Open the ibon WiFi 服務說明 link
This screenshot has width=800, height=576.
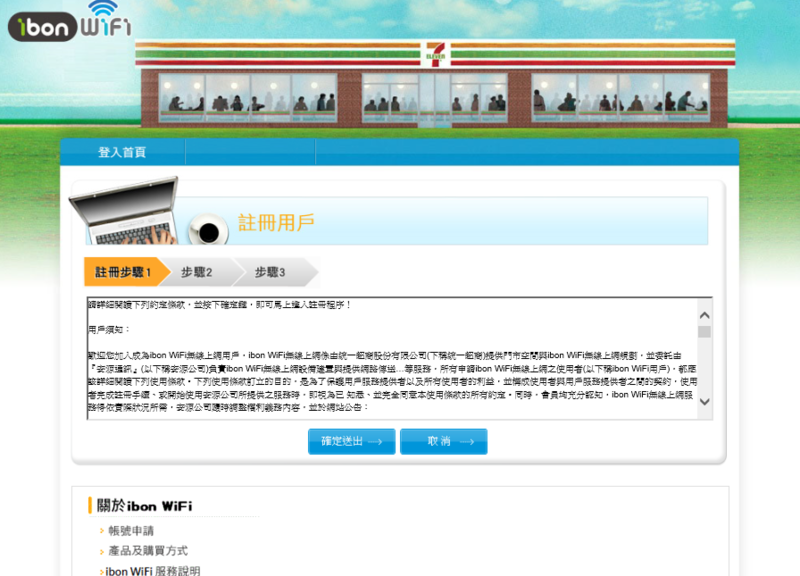pos(153,571)
